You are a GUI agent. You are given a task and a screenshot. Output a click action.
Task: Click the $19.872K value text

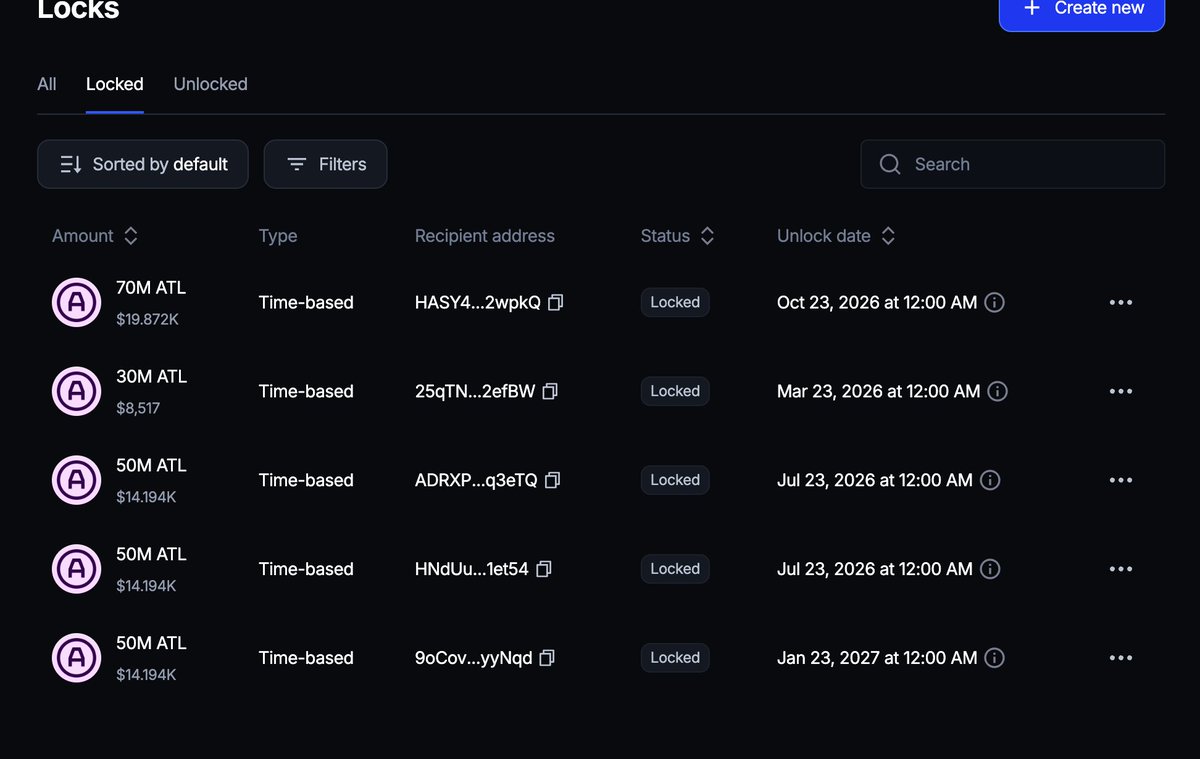pyautogui.click(x=147, y=319)
